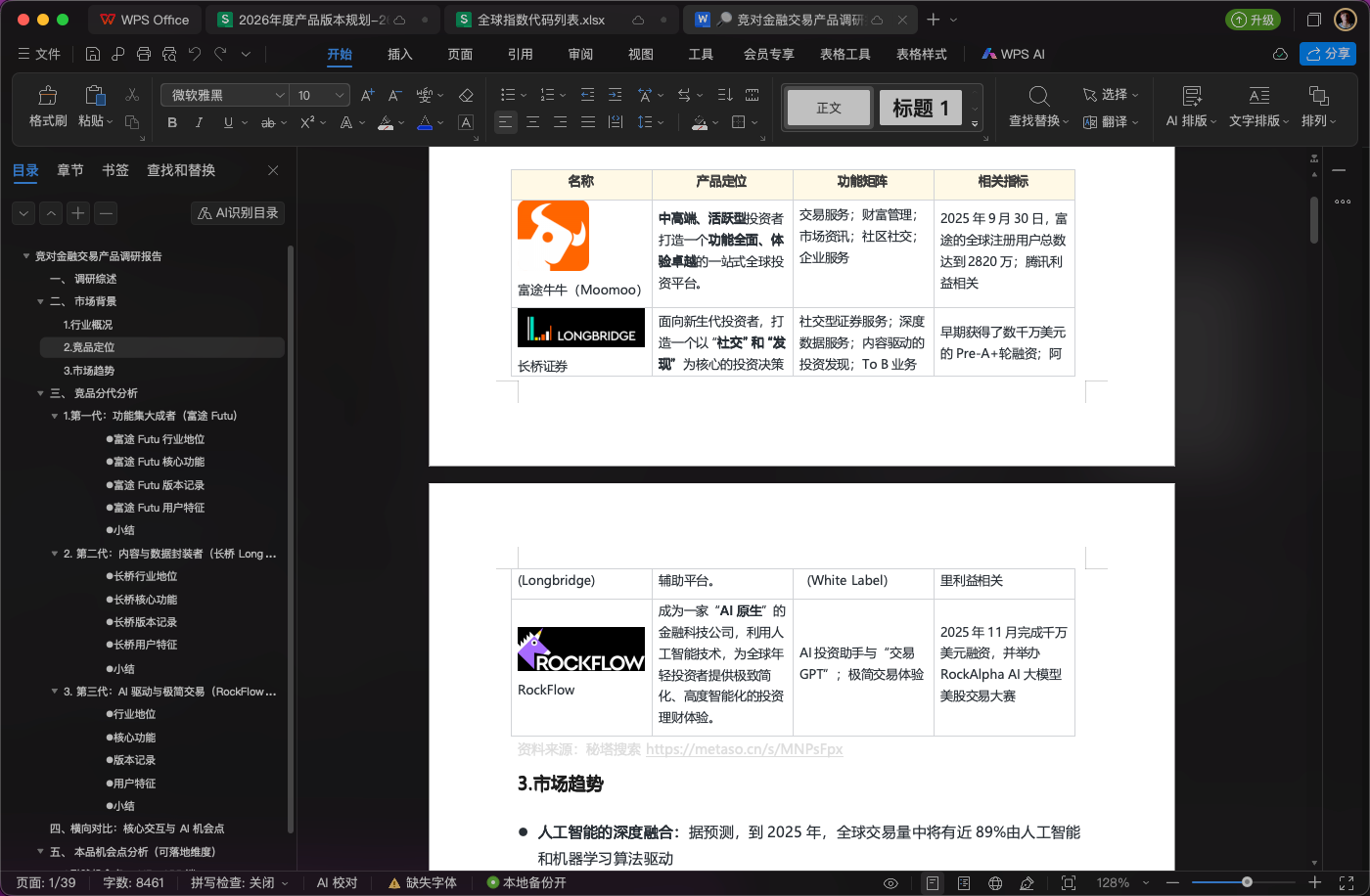Open the 文件 menu
The height and width of the screenshot is (896, 1370).
pyautogui.click(x=39, y=54)
